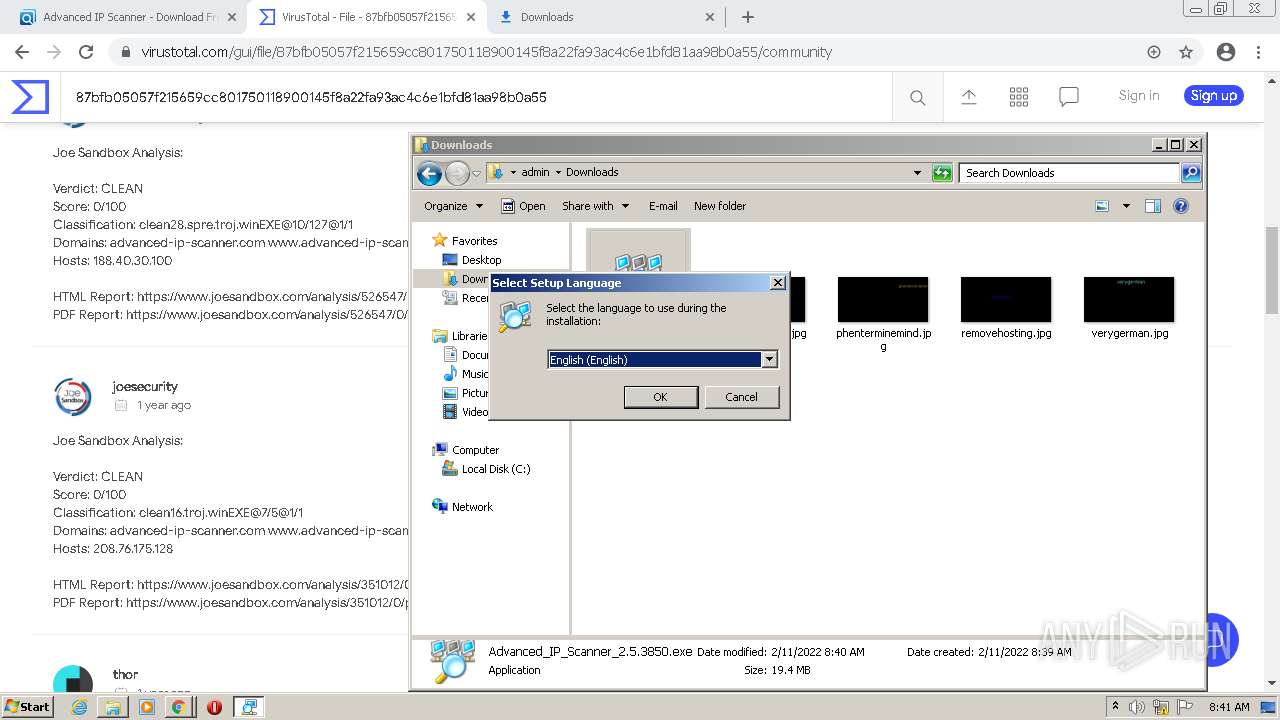Open the Chrome three-dot menu
This screenshot has width=1280, height=720.
click(x=1260, y=52)
